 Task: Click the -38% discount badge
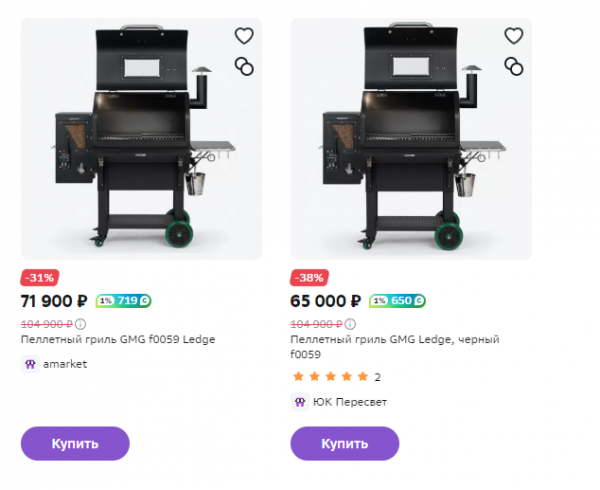307,278
